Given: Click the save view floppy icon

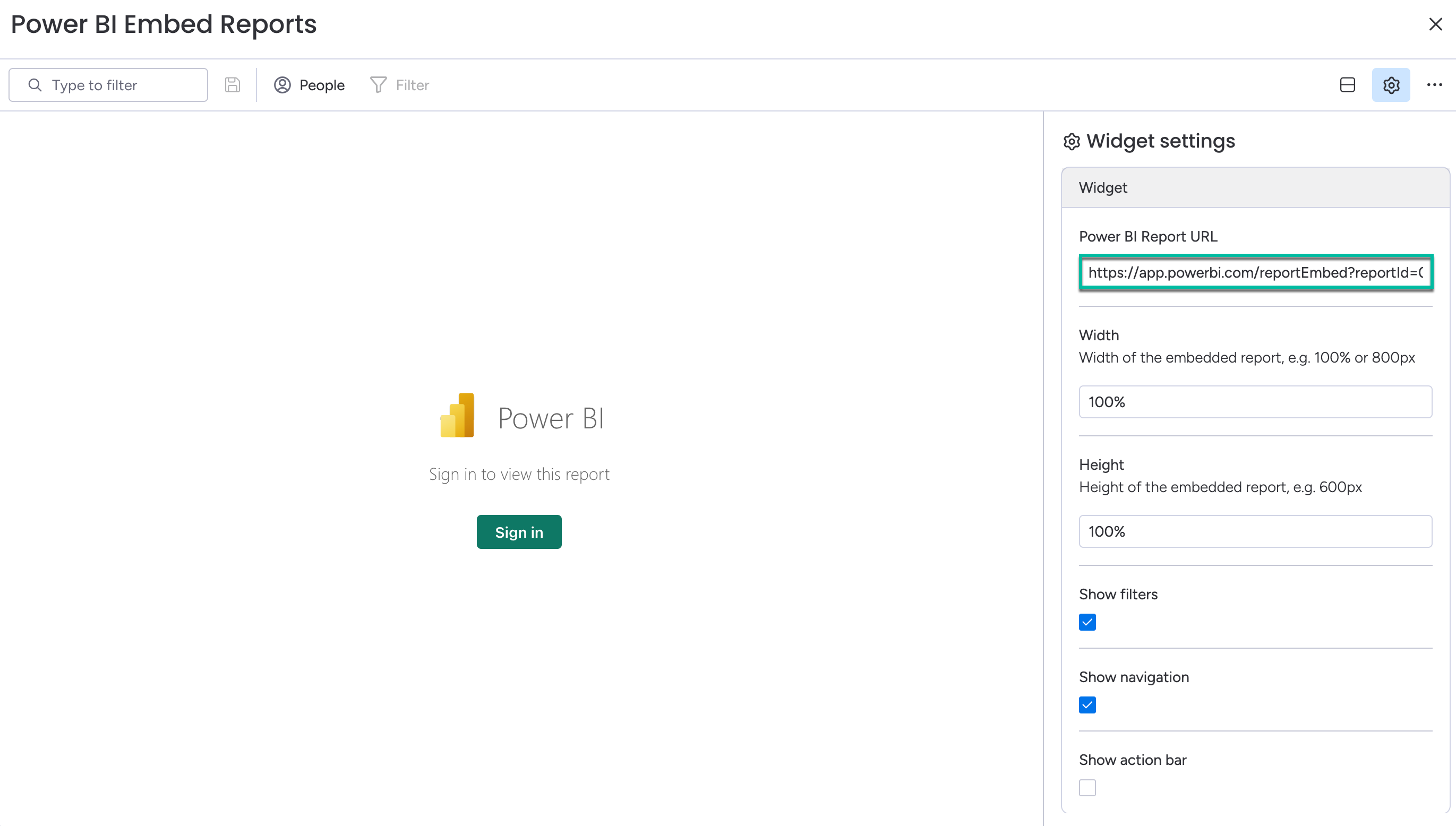Looking at the screenshot, I should pyautogui.click(x=232, y=85).
